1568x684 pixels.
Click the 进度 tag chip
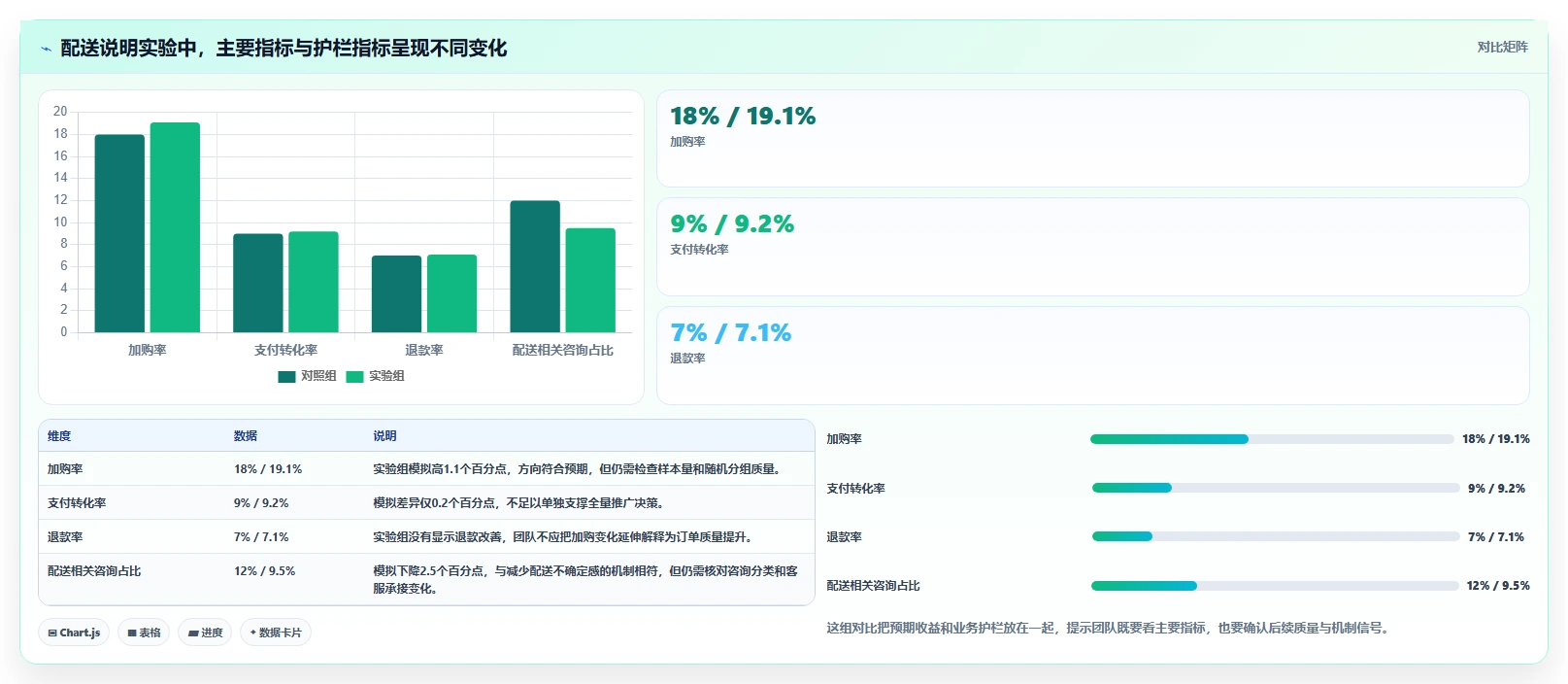205,633
